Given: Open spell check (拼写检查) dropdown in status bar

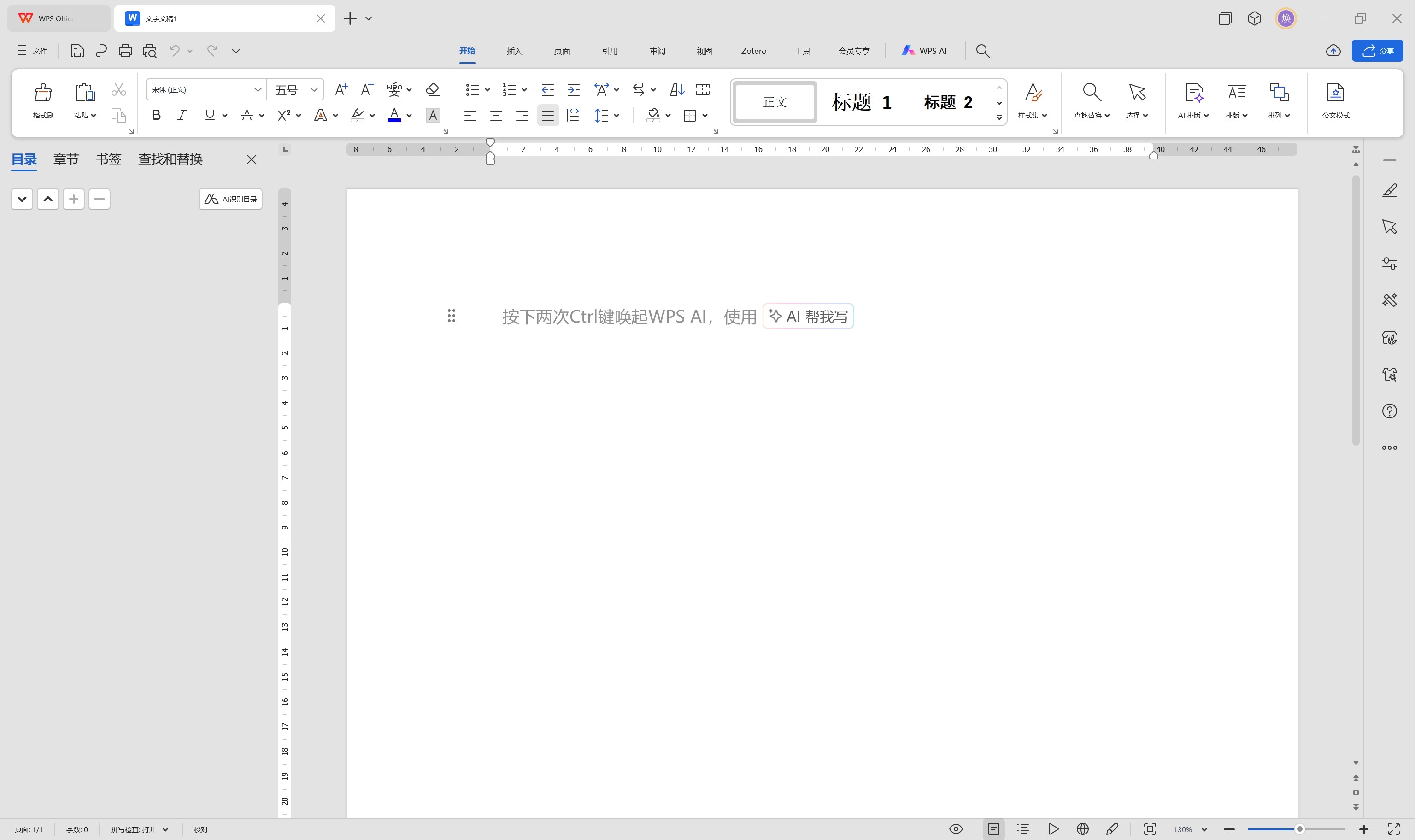Looking at the screenshot, I should coord(140,830).
